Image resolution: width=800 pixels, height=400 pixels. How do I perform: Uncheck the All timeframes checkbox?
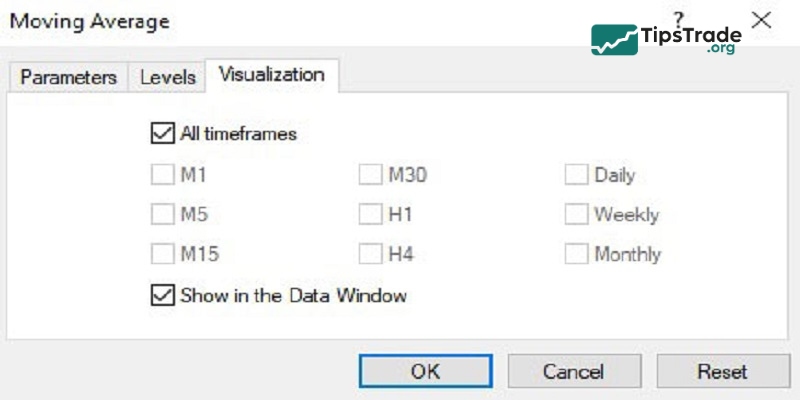[161, 133]
